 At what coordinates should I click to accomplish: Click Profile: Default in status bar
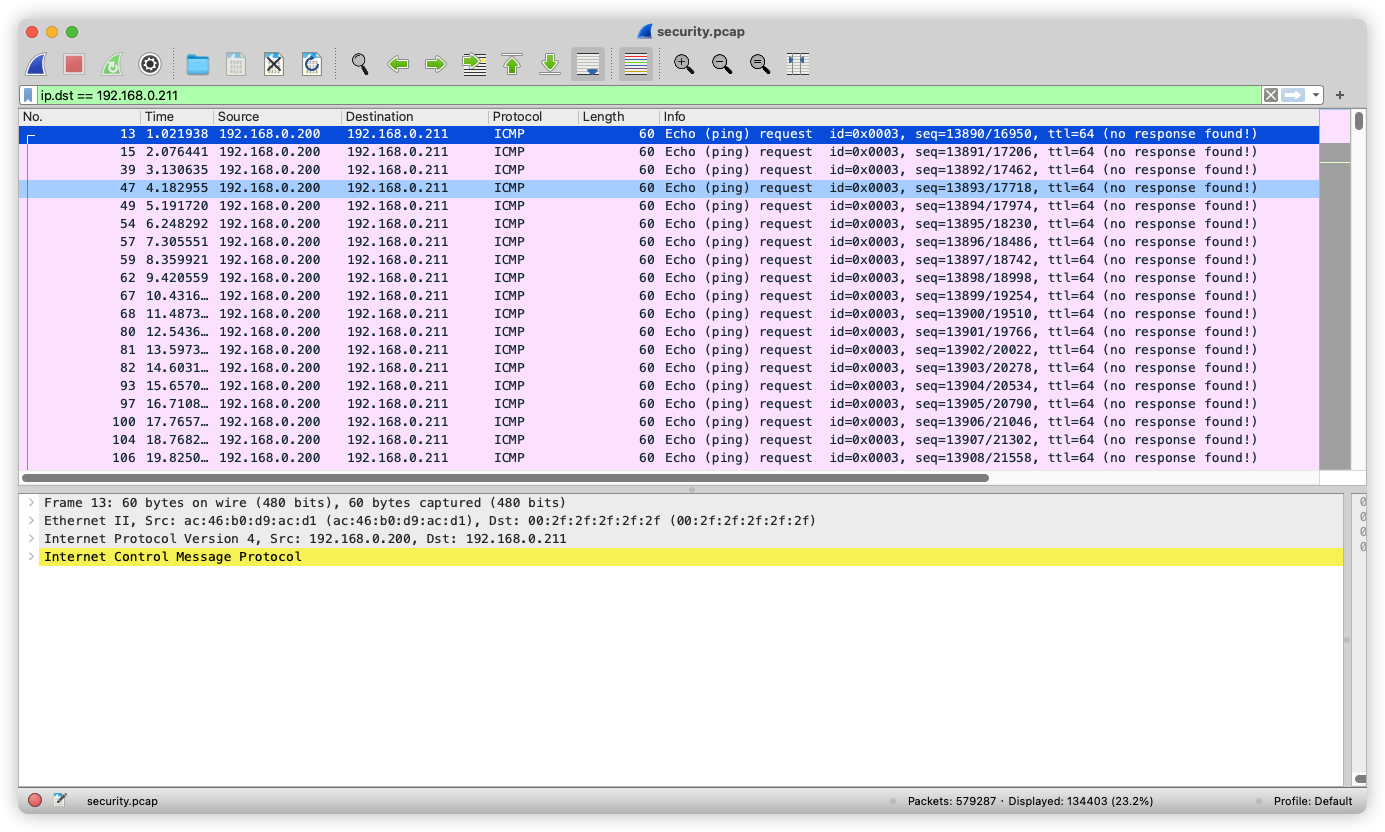1313,801
